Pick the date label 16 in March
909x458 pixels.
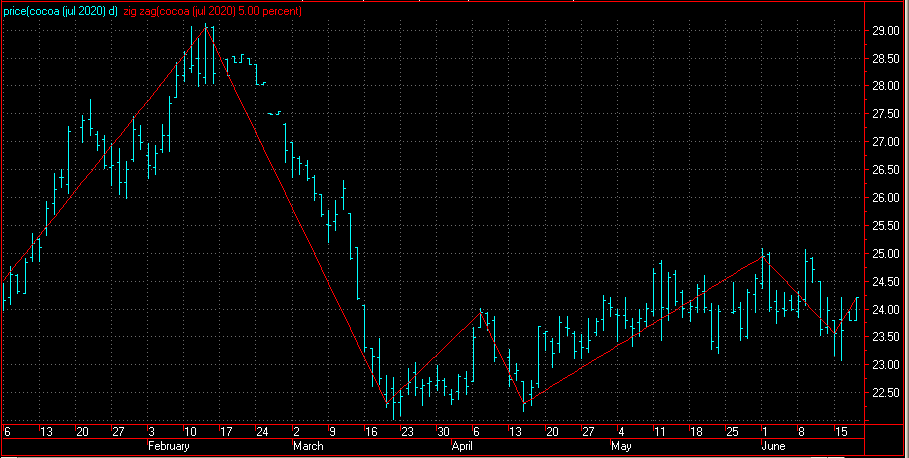coord(371,432)
